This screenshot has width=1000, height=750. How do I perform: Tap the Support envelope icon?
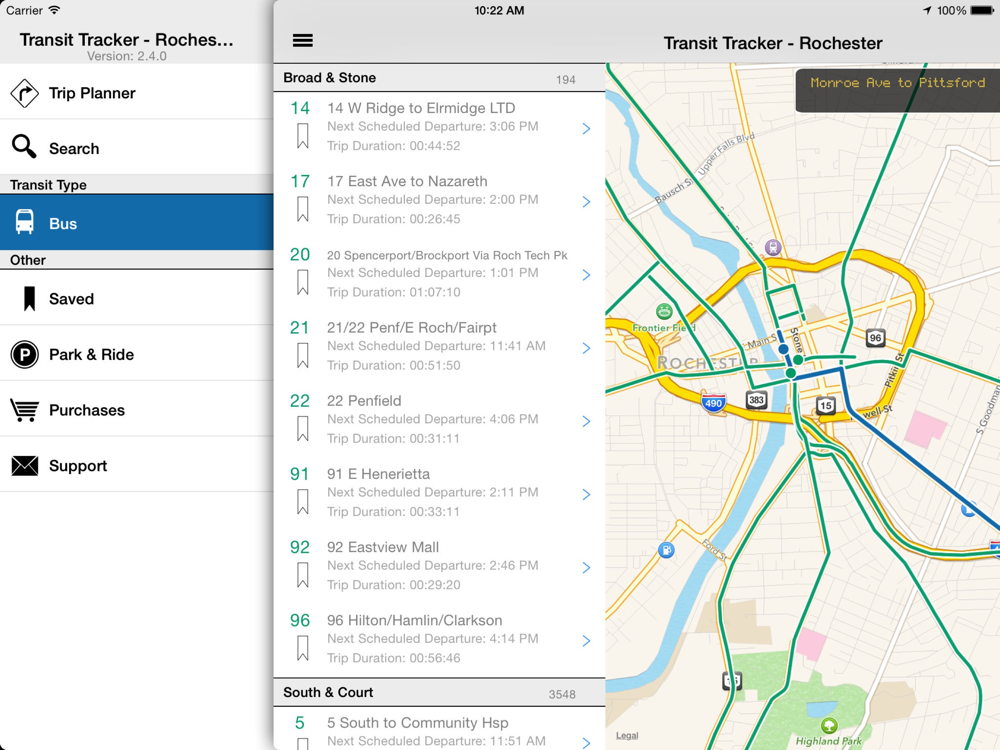[x=24, y=466]
